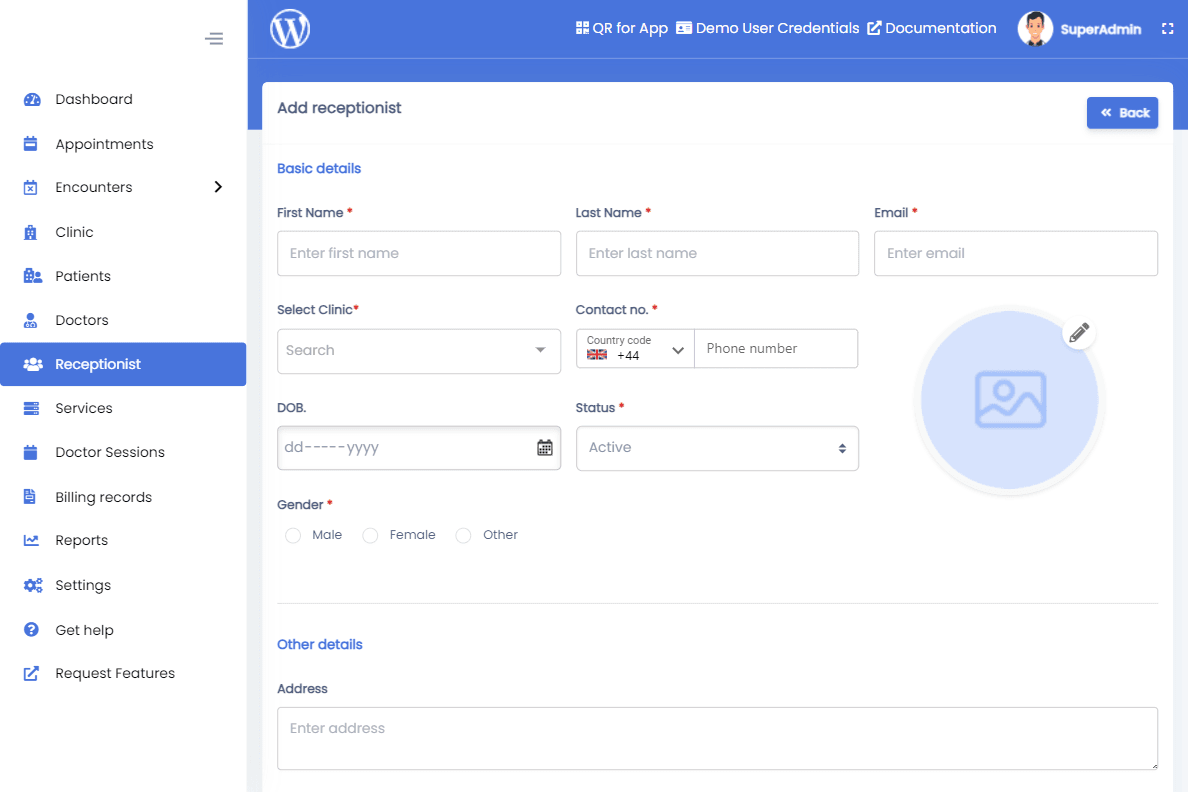
Task: Open the Clinic section icon
Action: pyautogui.click(x=30, y=231)
